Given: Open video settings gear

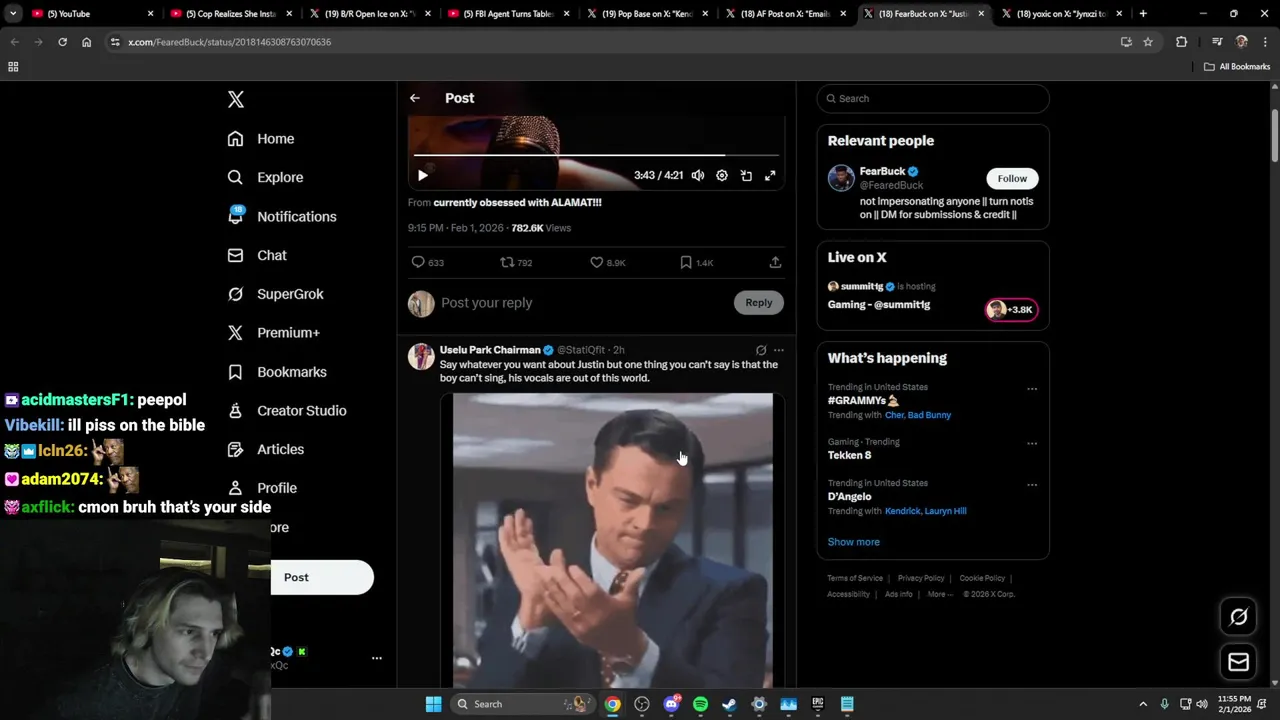Looking at the screenshot, I should pos(722,175).
